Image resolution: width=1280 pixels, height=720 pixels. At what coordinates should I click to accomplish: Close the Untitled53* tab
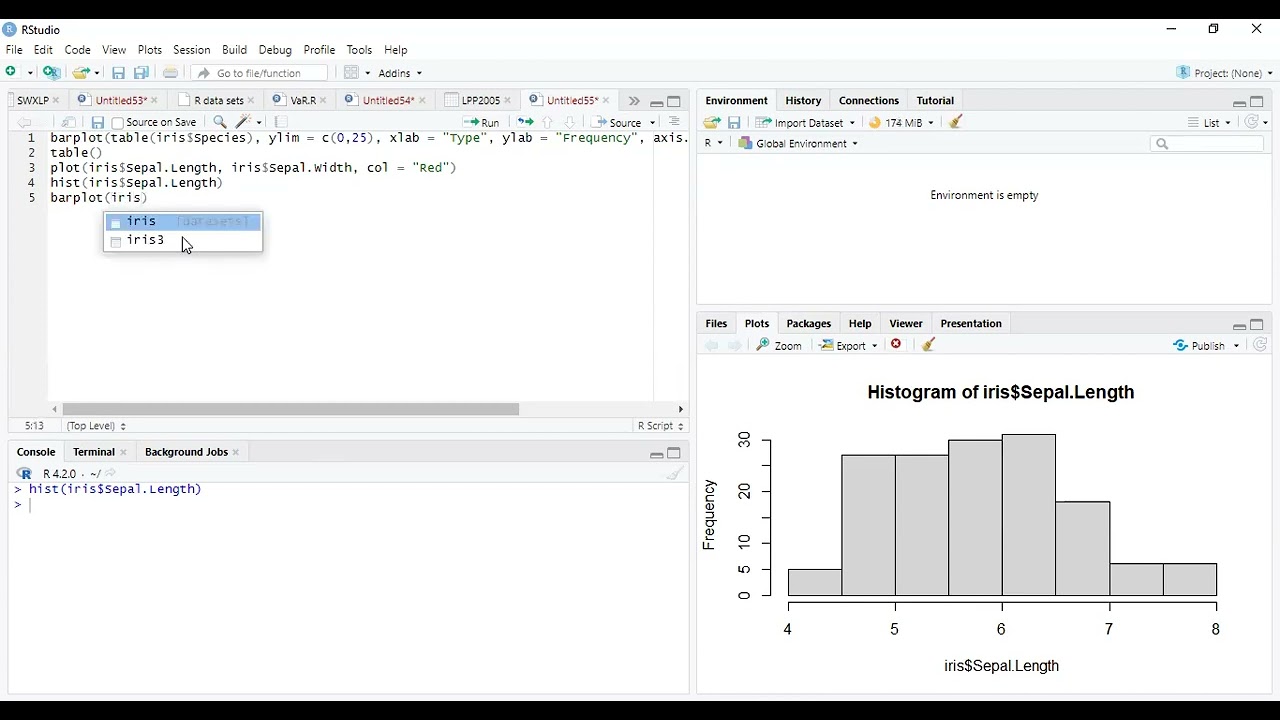tap(154, 101)
